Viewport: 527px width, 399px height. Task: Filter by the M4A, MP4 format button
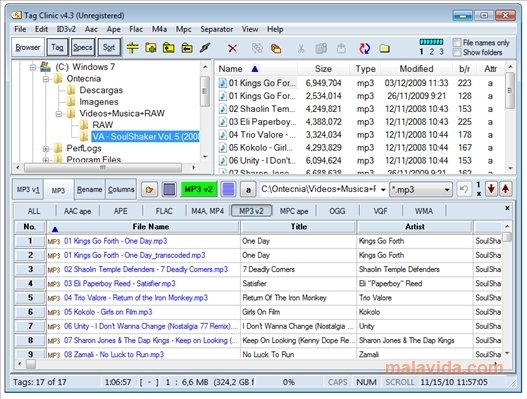click(x=207, y=211)
